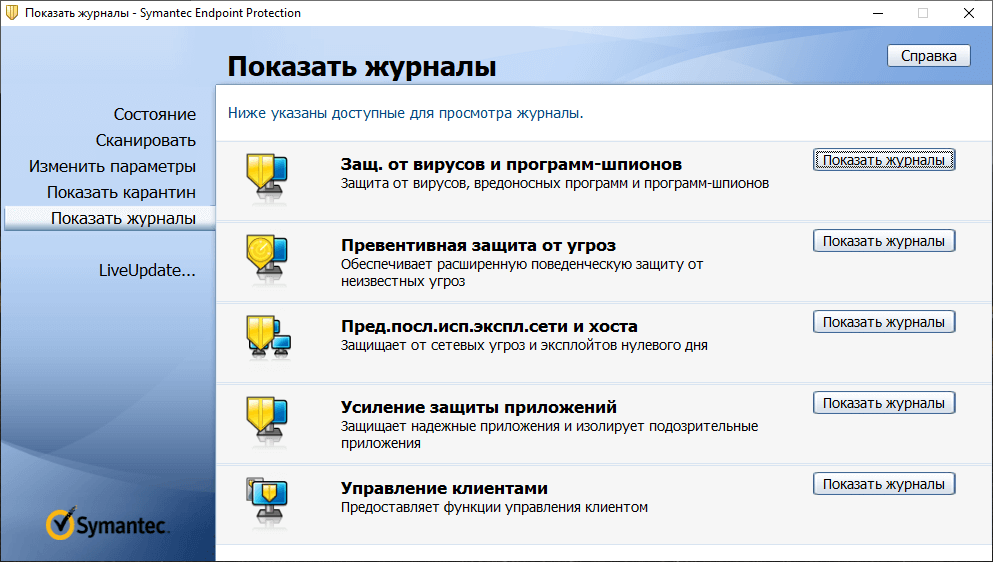993x562 pixels.
Task: Click description about поведенческую защиту от неизвестных угроз
Action: tap(522, 272)
